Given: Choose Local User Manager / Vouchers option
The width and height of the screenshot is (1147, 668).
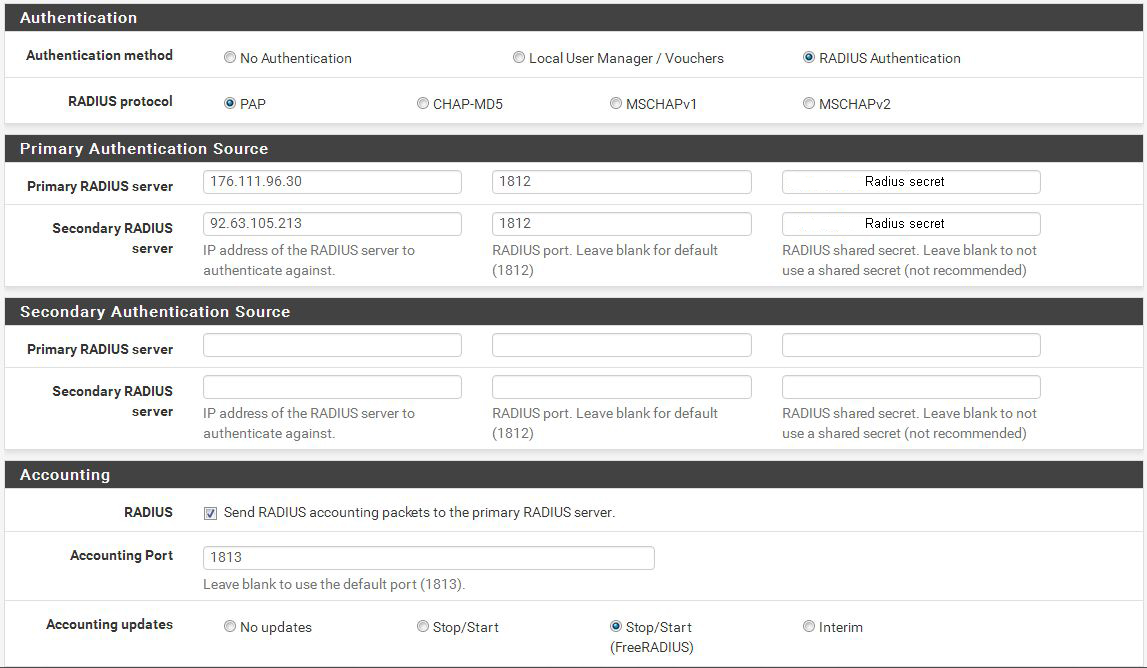Looking at the screenshot, I should point(519,58).
